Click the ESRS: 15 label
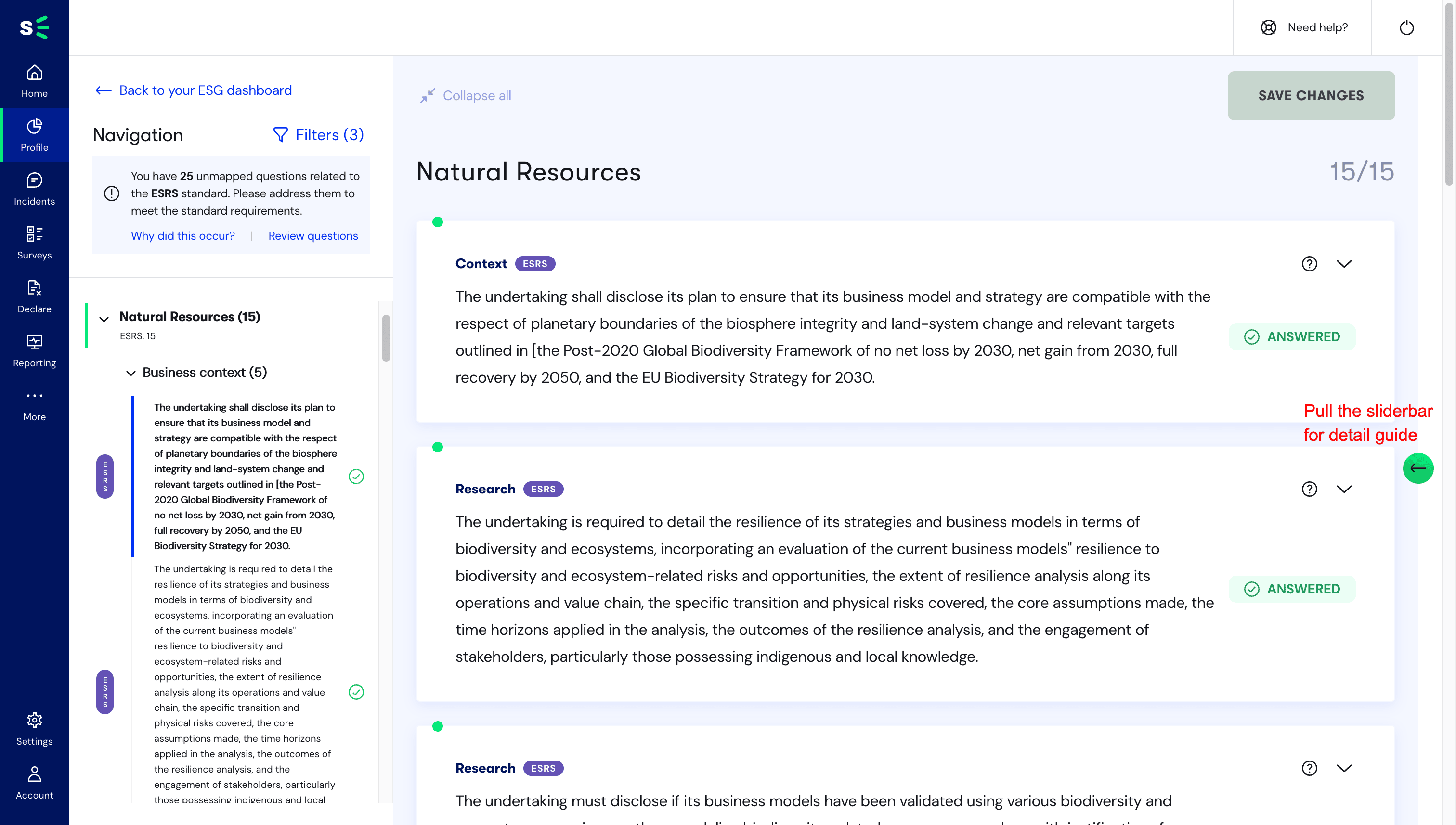The image size is (1456, 825). click(x=137, y=336)
